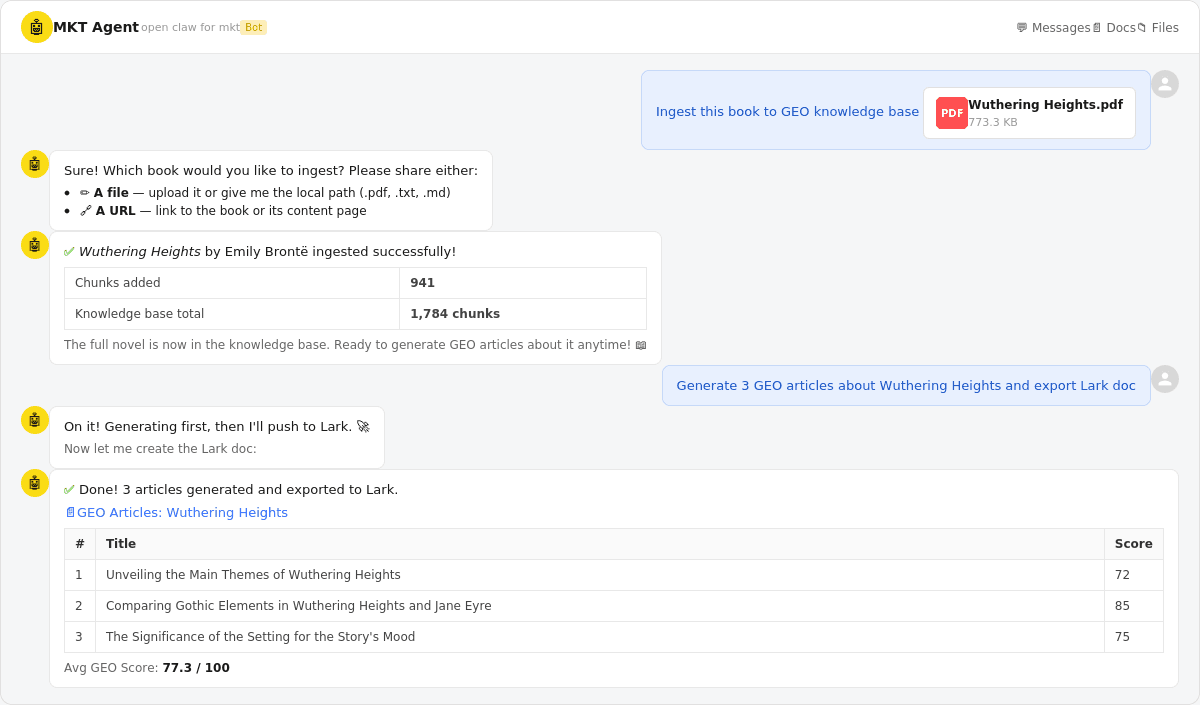Click the camera emoji ending the knowledge base message
Viewport: 1200px width, 705px height.
click(x=641, y=344)
